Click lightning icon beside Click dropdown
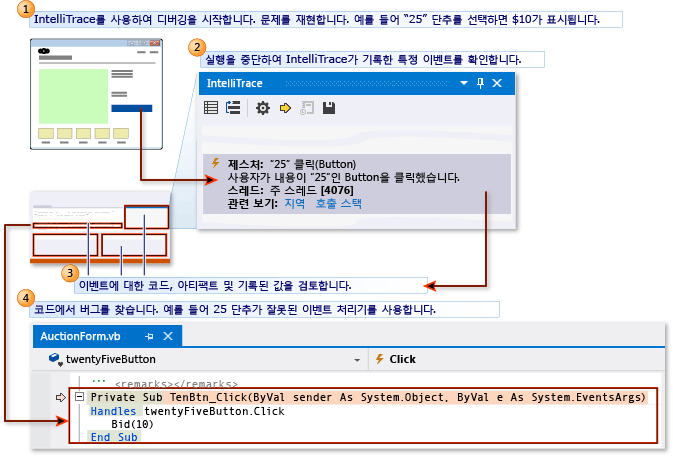673x457 pixels. [379, 359]
